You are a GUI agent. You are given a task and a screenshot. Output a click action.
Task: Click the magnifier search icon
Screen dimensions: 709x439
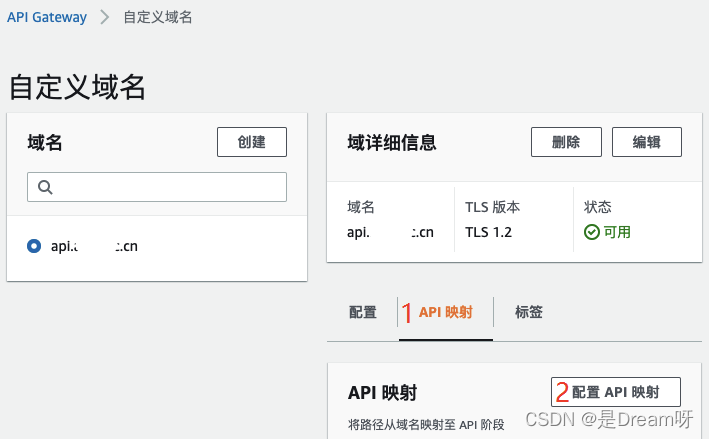[45, 187]
